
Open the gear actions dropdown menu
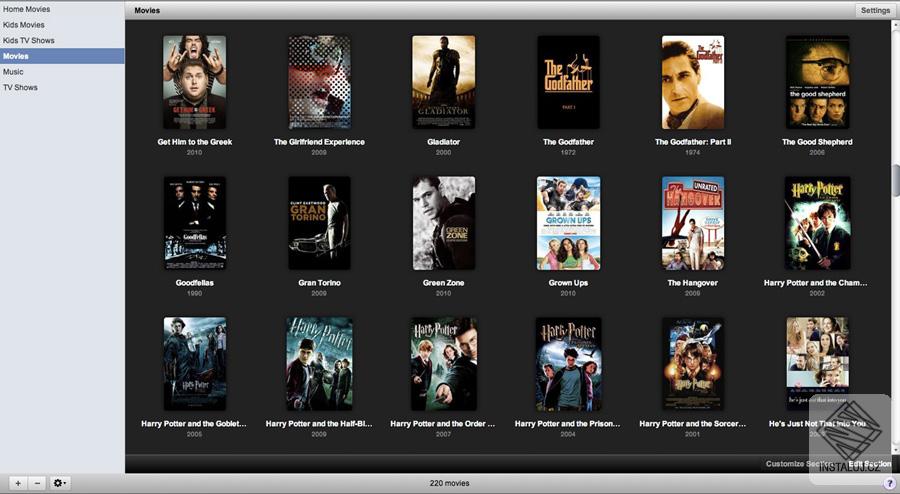[60, 483]
